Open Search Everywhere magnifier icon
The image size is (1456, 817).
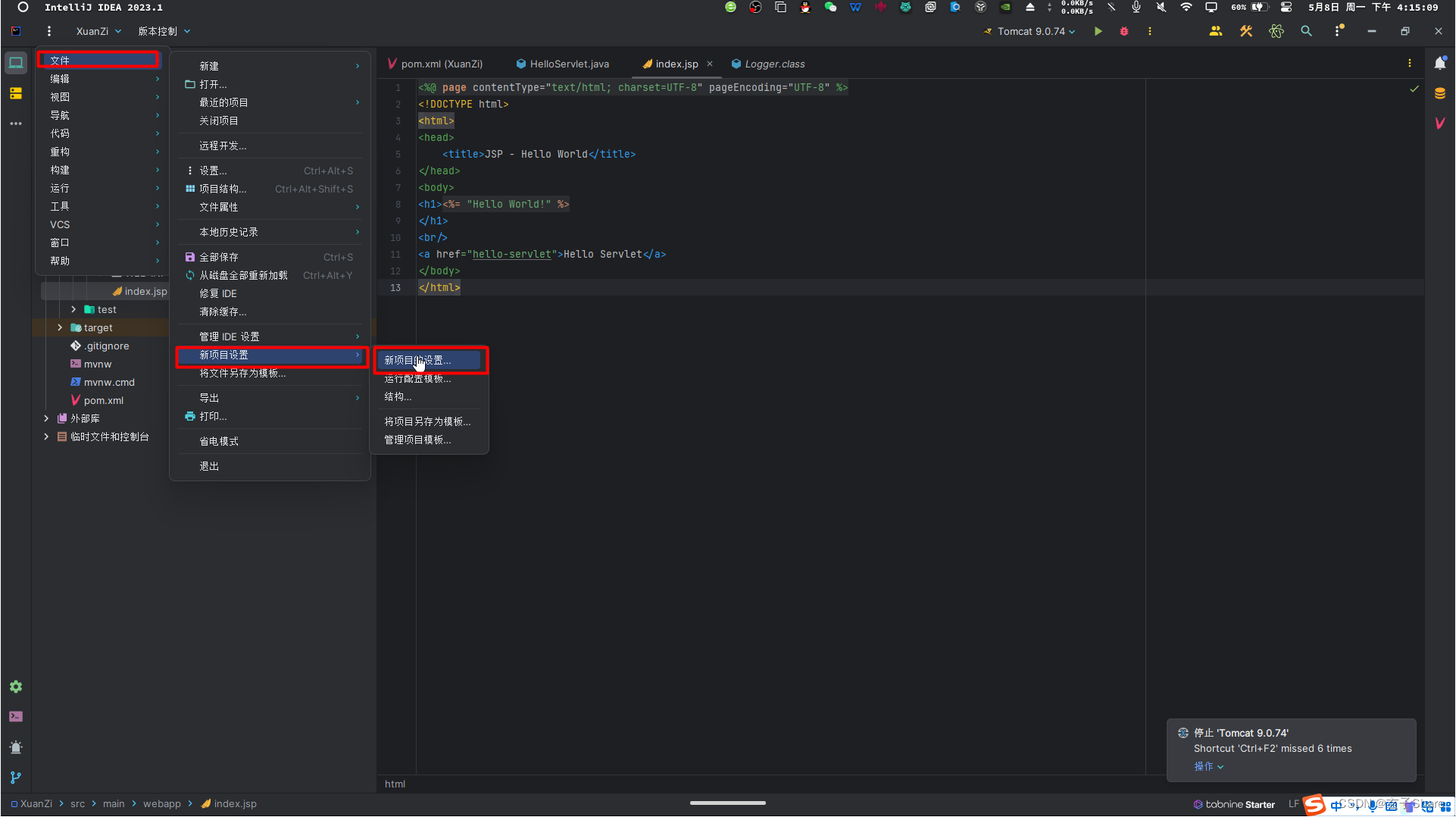pos(1306,31)
